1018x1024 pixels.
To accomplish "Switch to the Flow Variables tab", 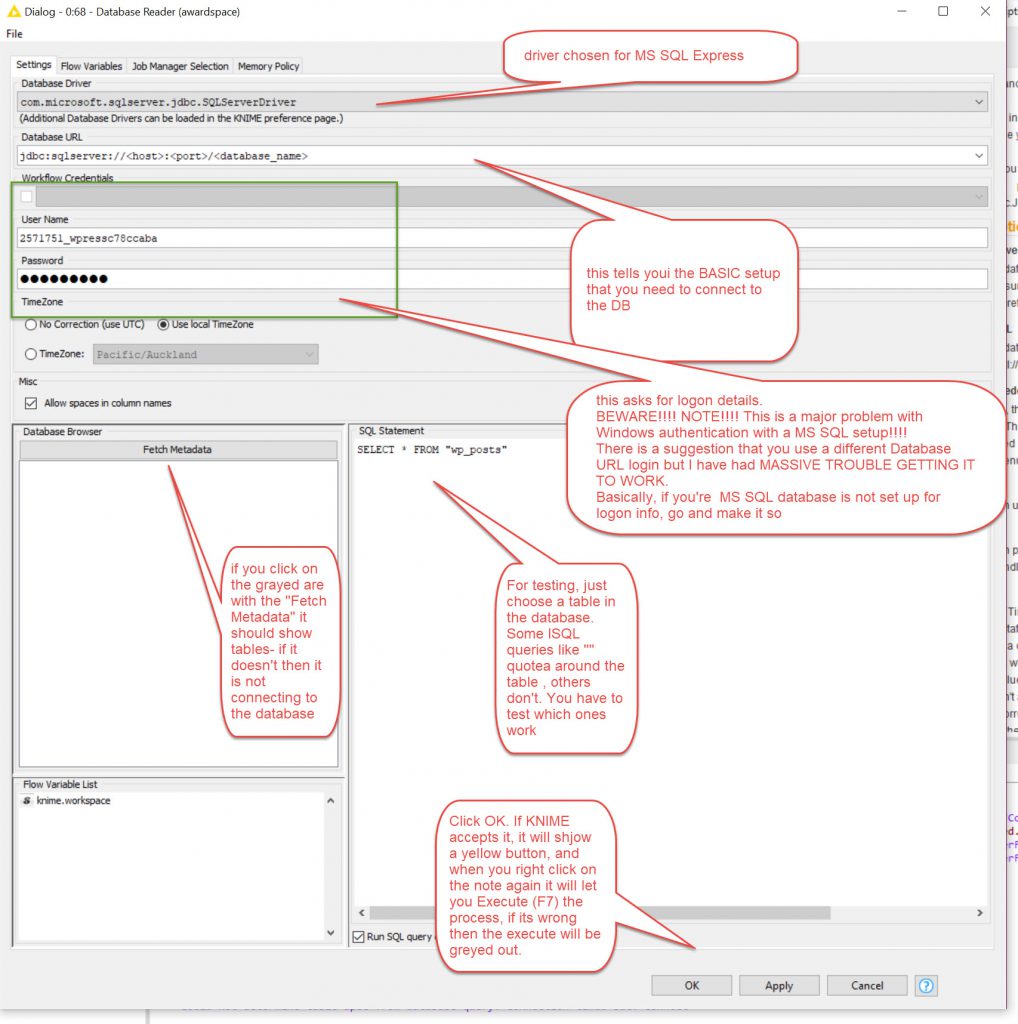I will coord(92,66).
